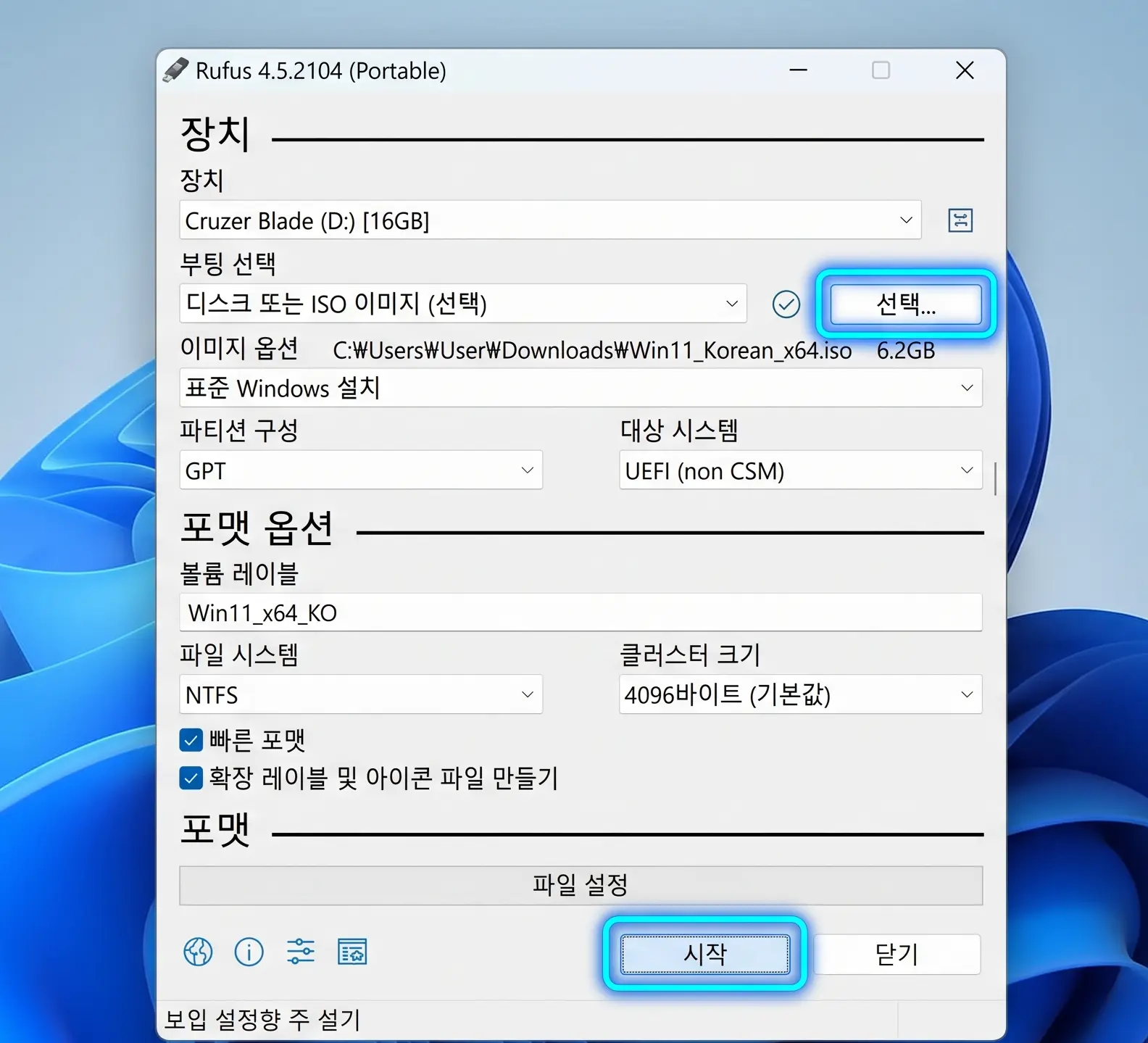Open the 디스크 또는 ISO 이미지 boot selection dropdown
This screenshot has height=1043, width=1148.
tap(463, 303)
